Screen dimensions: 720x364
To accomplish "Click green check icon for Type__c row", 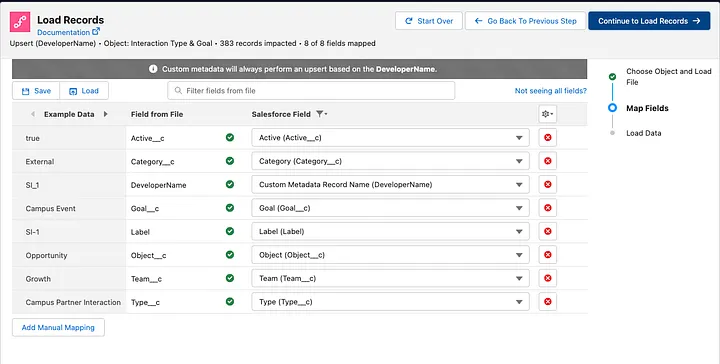I will (230, 301).
